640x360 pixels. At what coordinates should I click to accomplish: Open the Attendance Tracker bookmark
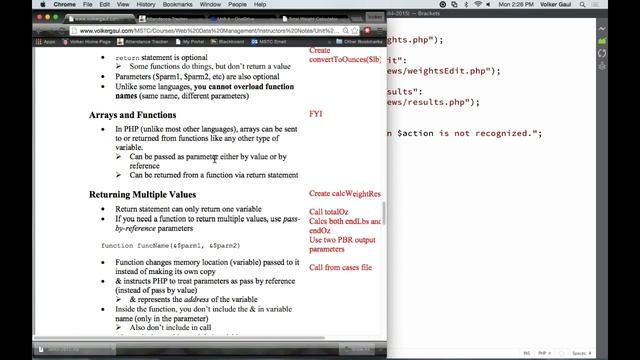[143, 42]
